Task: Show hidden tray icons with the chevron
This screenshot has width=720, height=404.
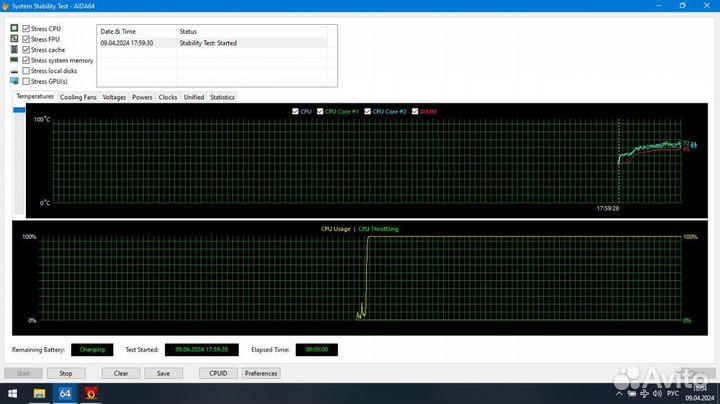Action: coord(619,393)
